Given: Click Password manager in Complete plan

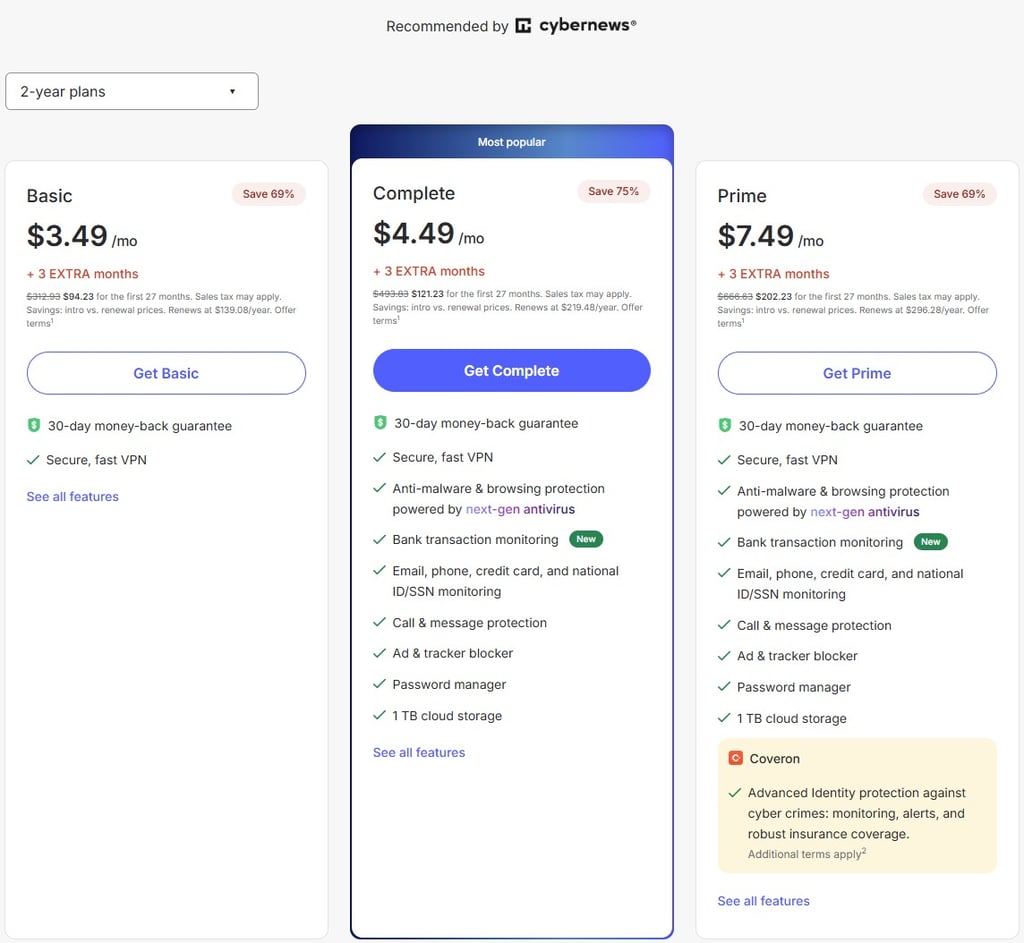Looking at the screenshot, I should pyautogui.click(x=449, y=684).
